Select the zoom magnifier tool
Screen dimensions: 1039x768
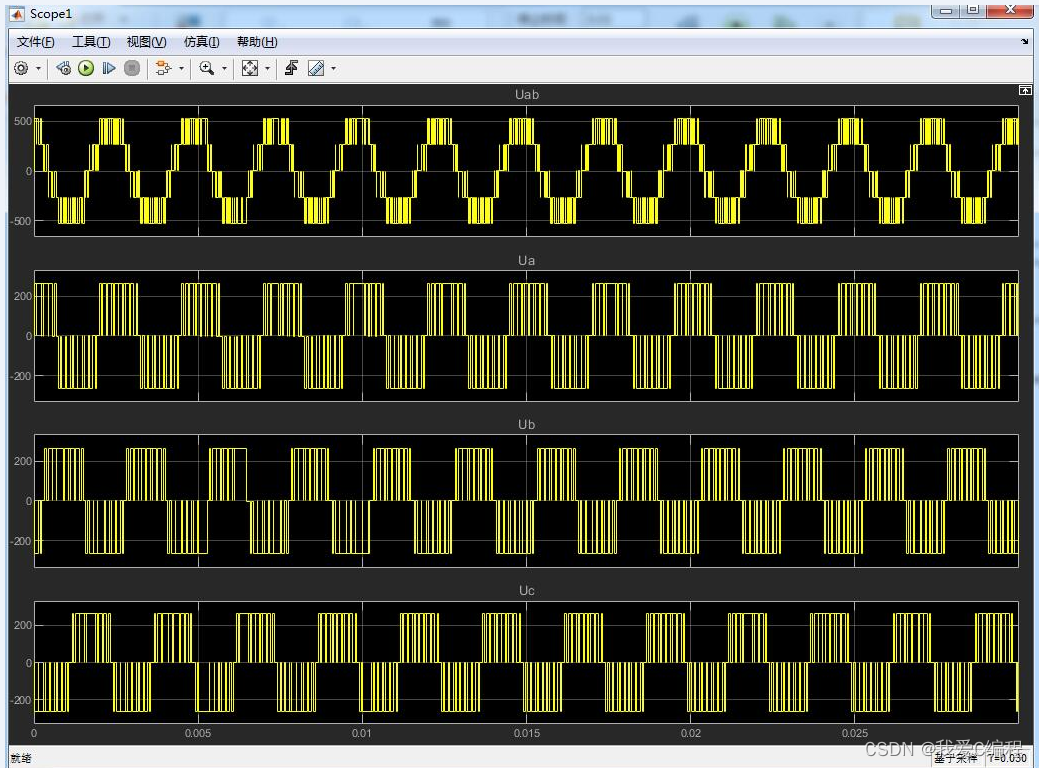coord(206,68)
